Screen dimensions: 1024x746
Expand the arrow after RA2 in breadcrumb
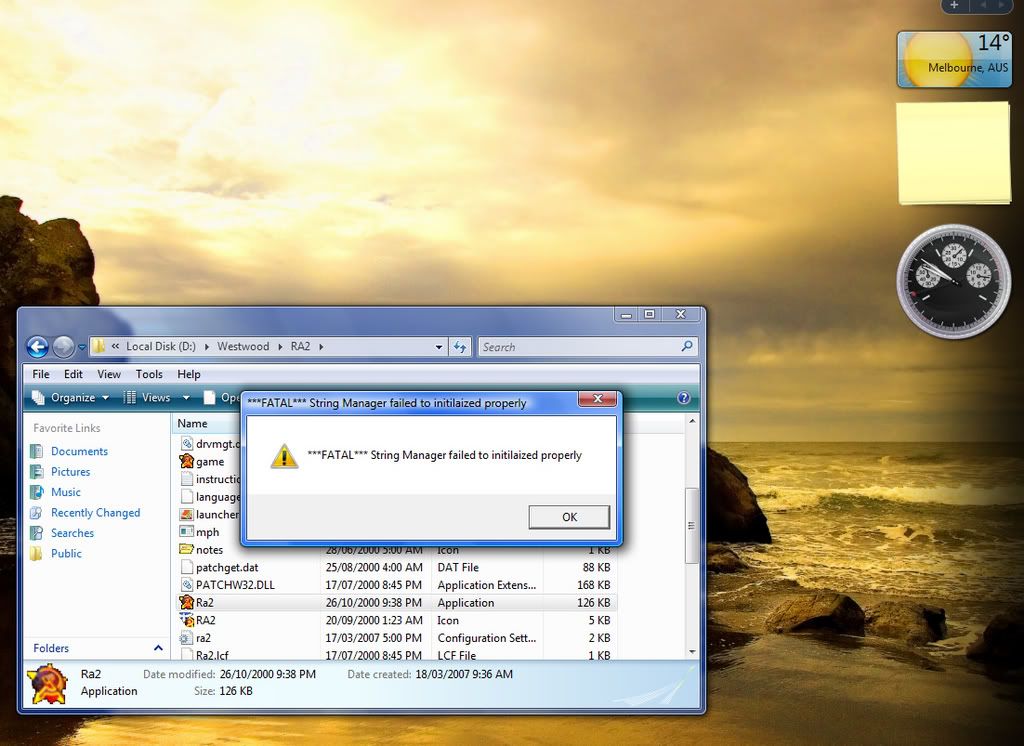coord(321,347)
